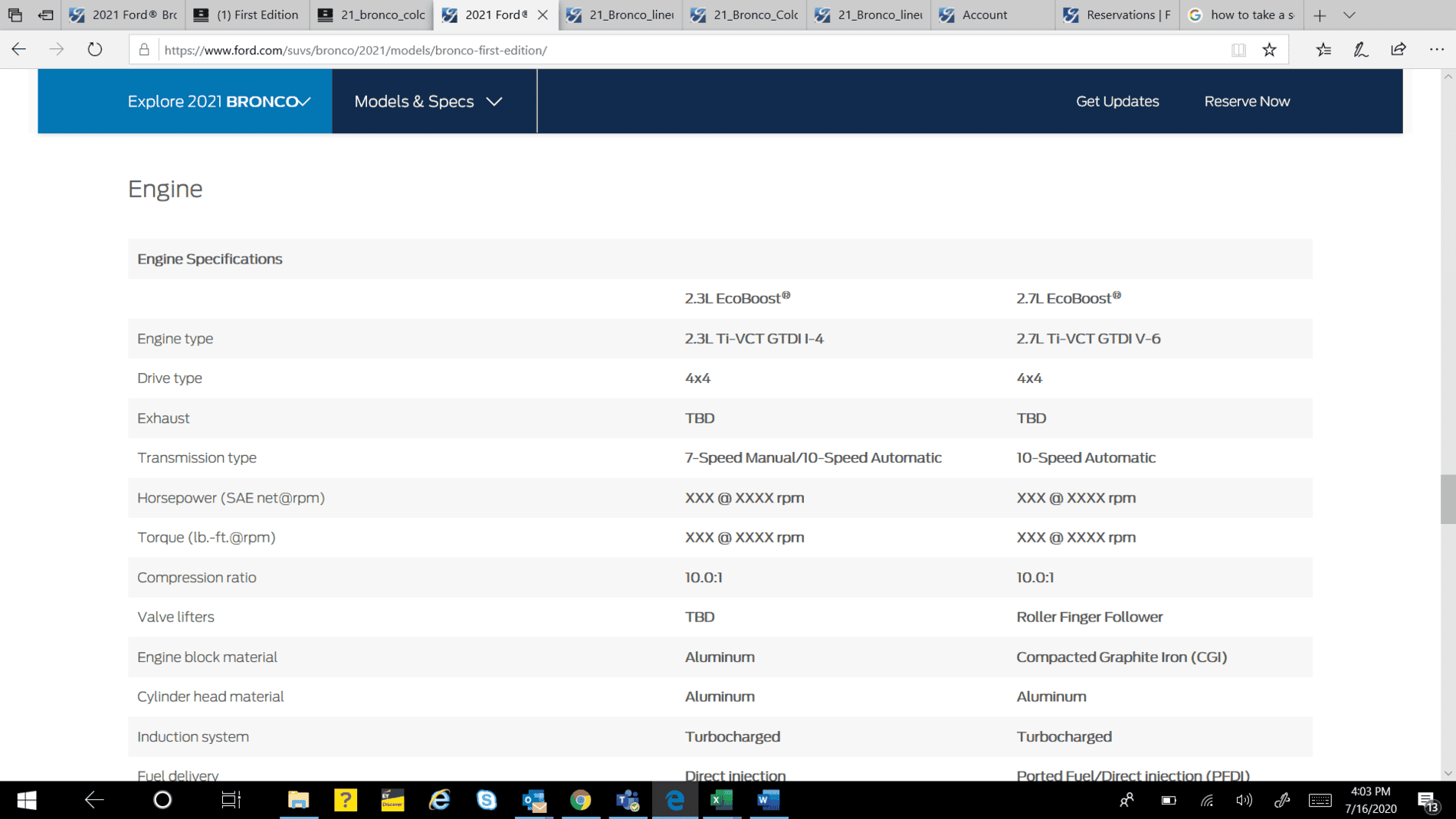Image resolution: width=1456 pixels, height=819 pixels.
Task: Open Outlook from taskbar
Action: tap(534, 800)
